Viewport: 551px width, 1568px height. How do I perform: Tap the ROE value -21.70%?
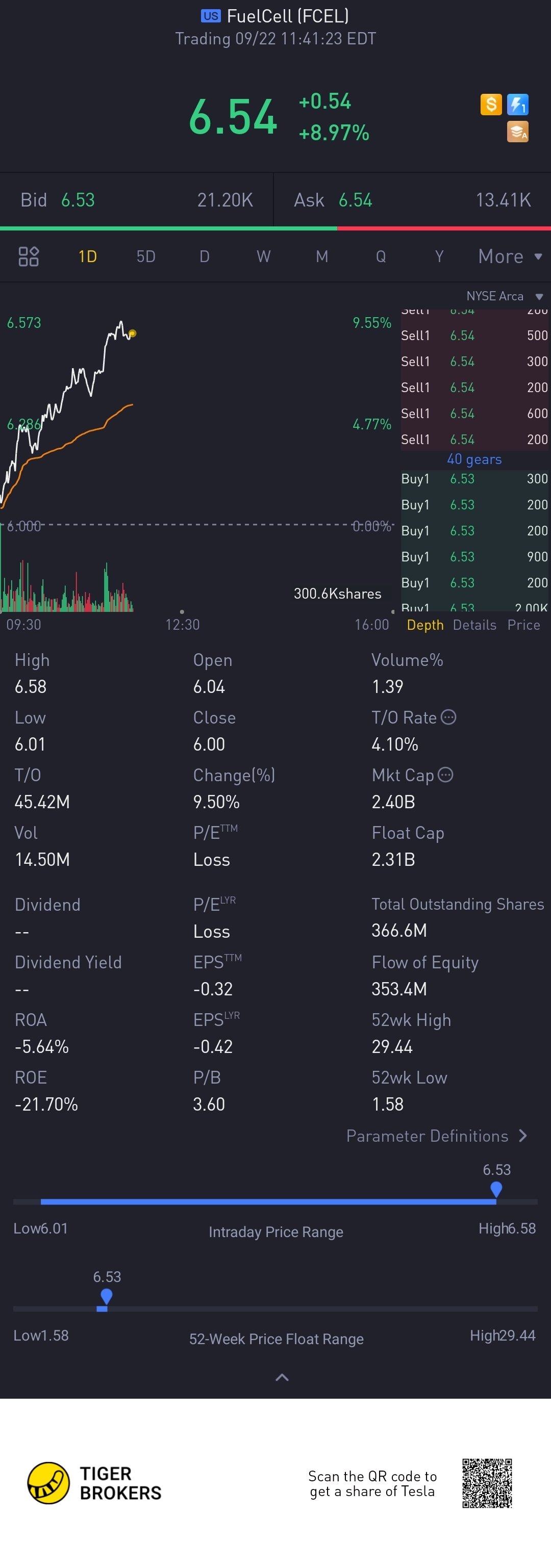(46, 1104)
